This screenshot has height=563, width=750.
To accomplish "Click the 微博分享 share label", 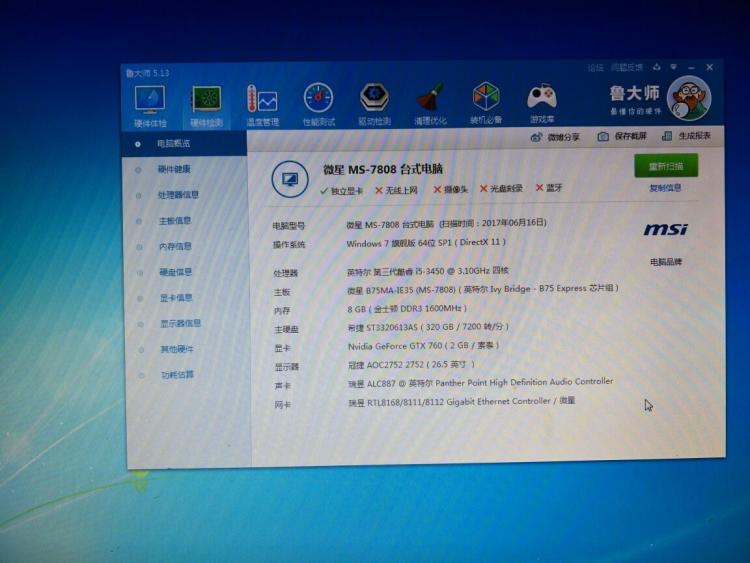I will [x=563, y=137].
